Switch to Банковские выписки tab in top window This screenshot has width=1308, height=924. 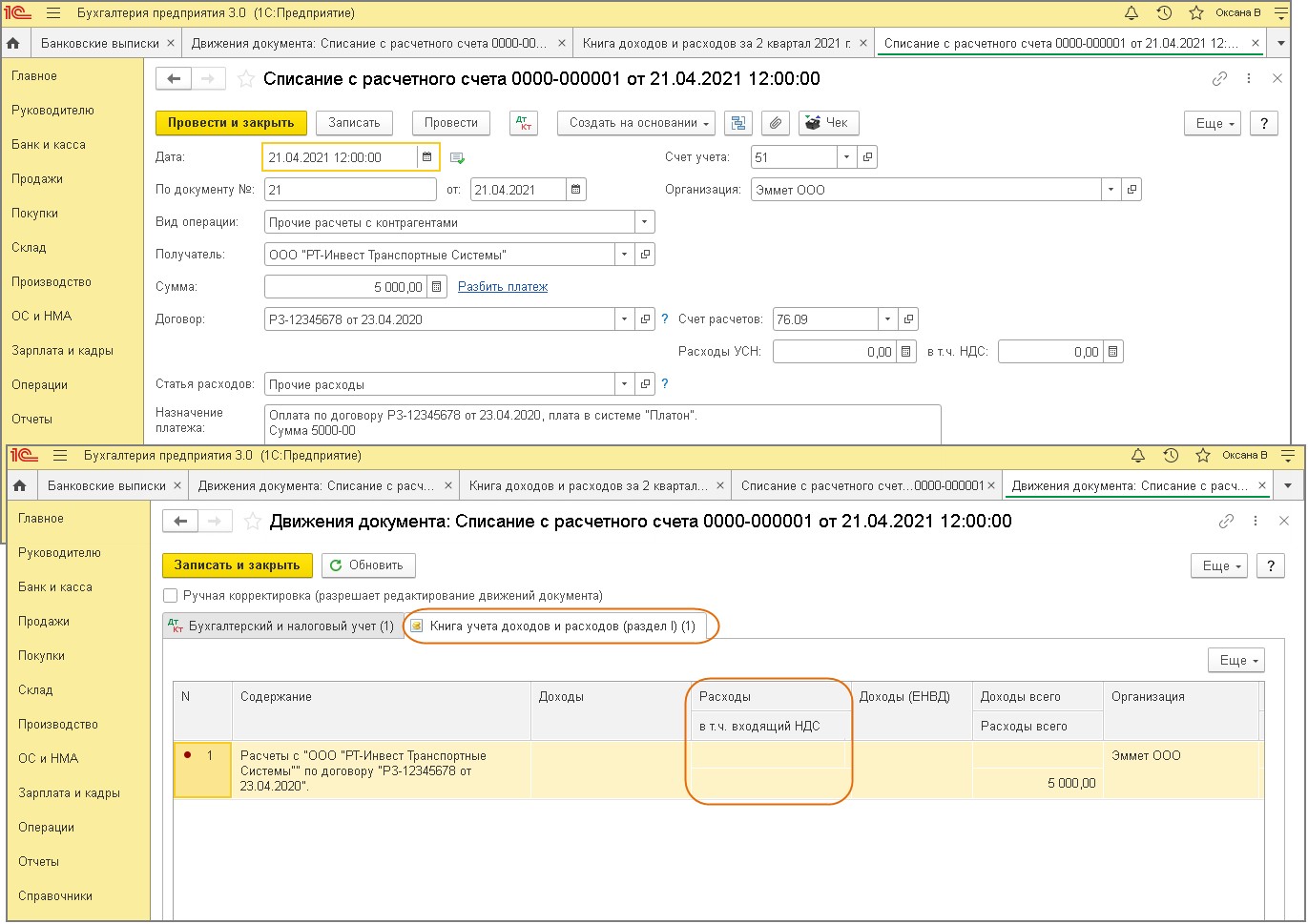tap(100, 43)
